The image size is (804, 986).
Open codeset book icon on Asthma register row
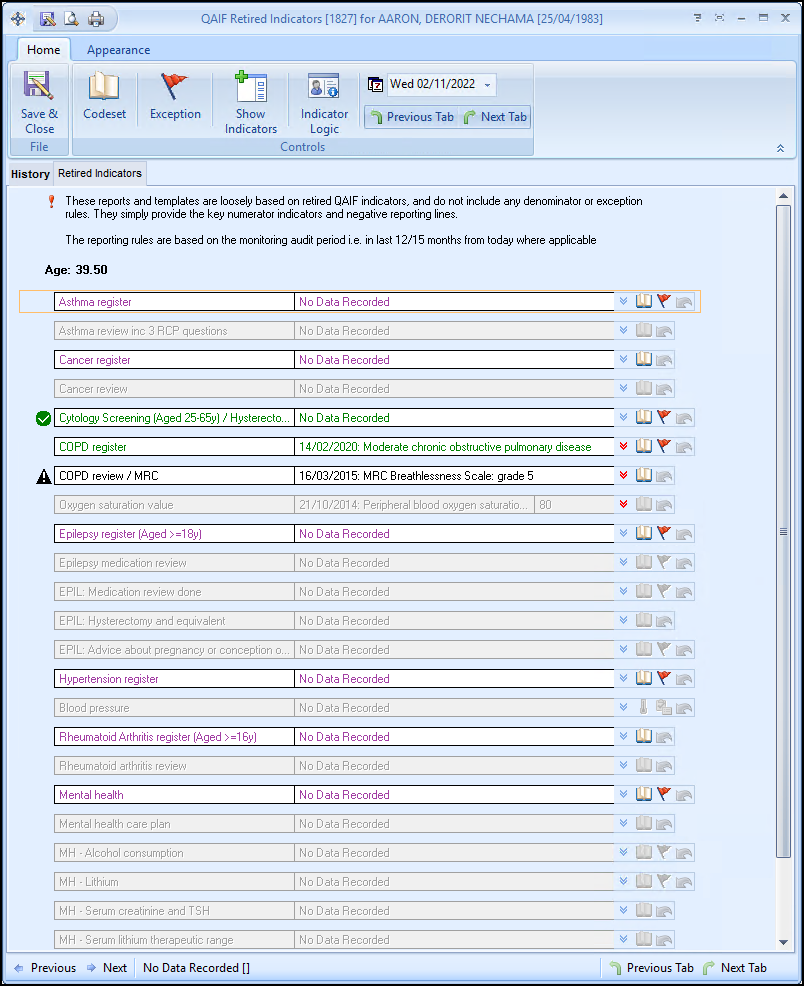click(644, 302)
